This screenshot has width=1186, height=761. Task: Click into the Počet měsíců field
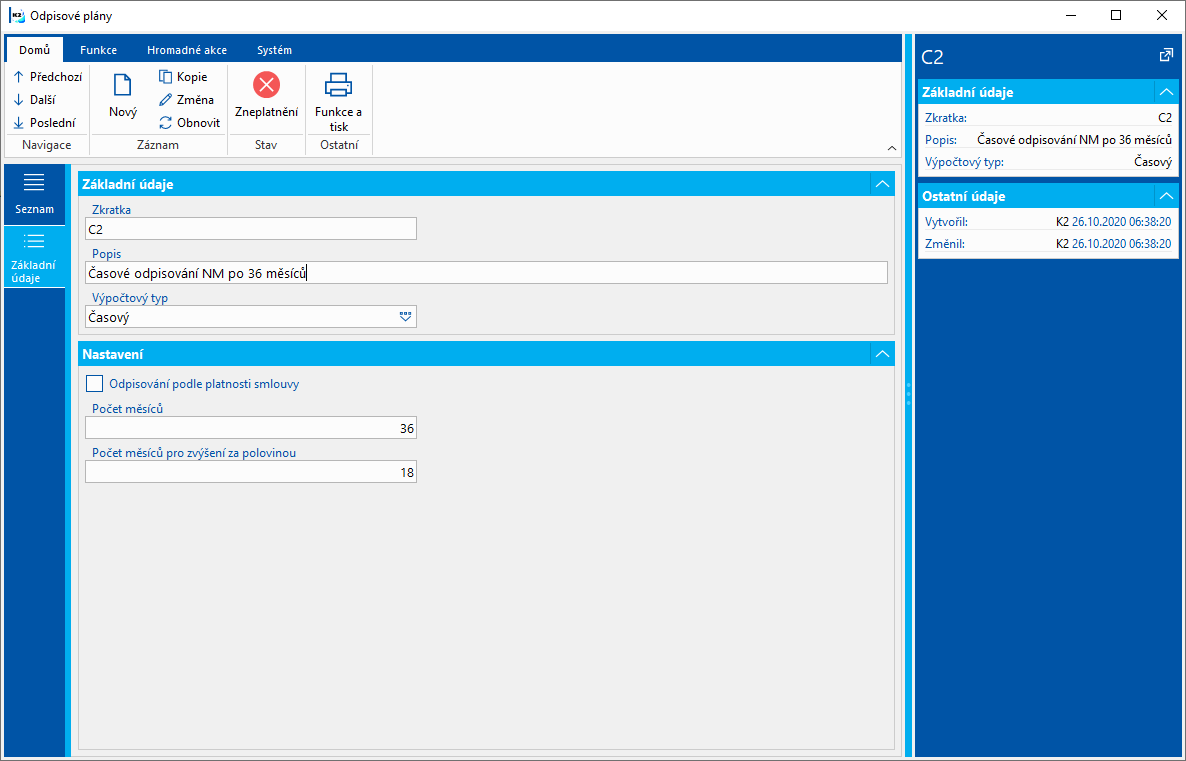click(251, 428)
